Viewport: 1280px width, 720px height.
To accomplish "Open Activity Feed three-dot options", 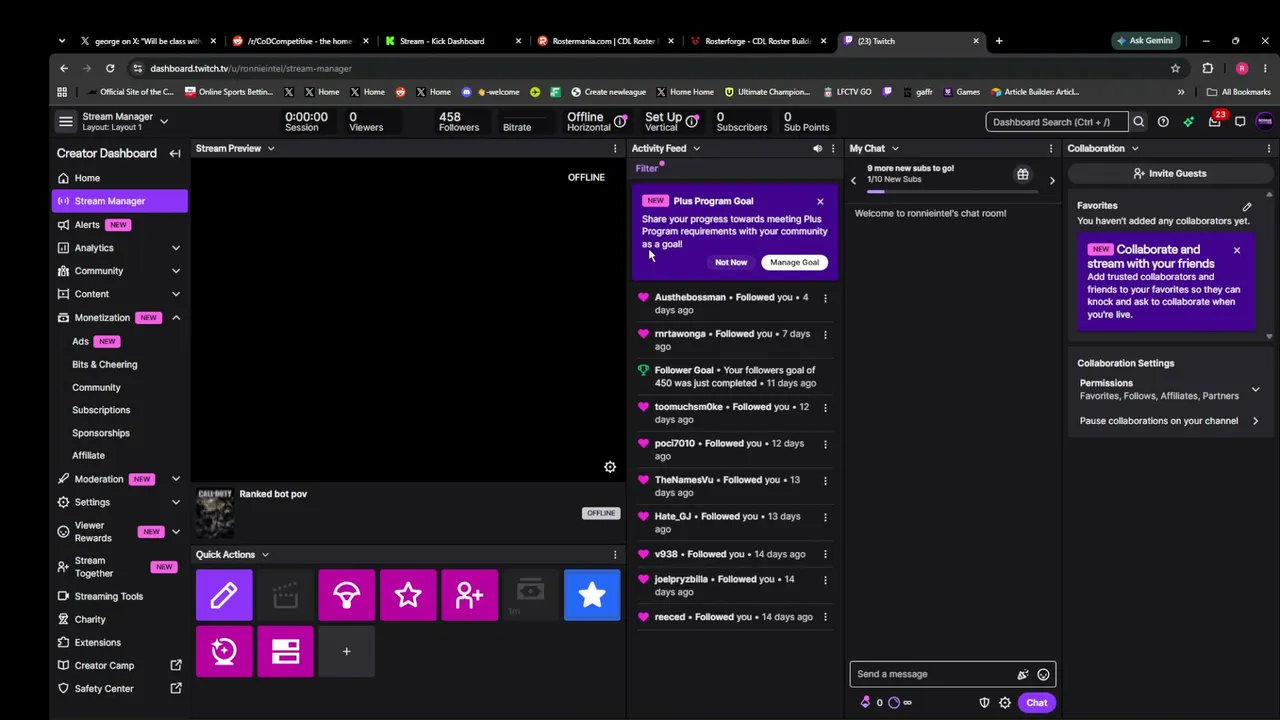I will coord(832,148).
